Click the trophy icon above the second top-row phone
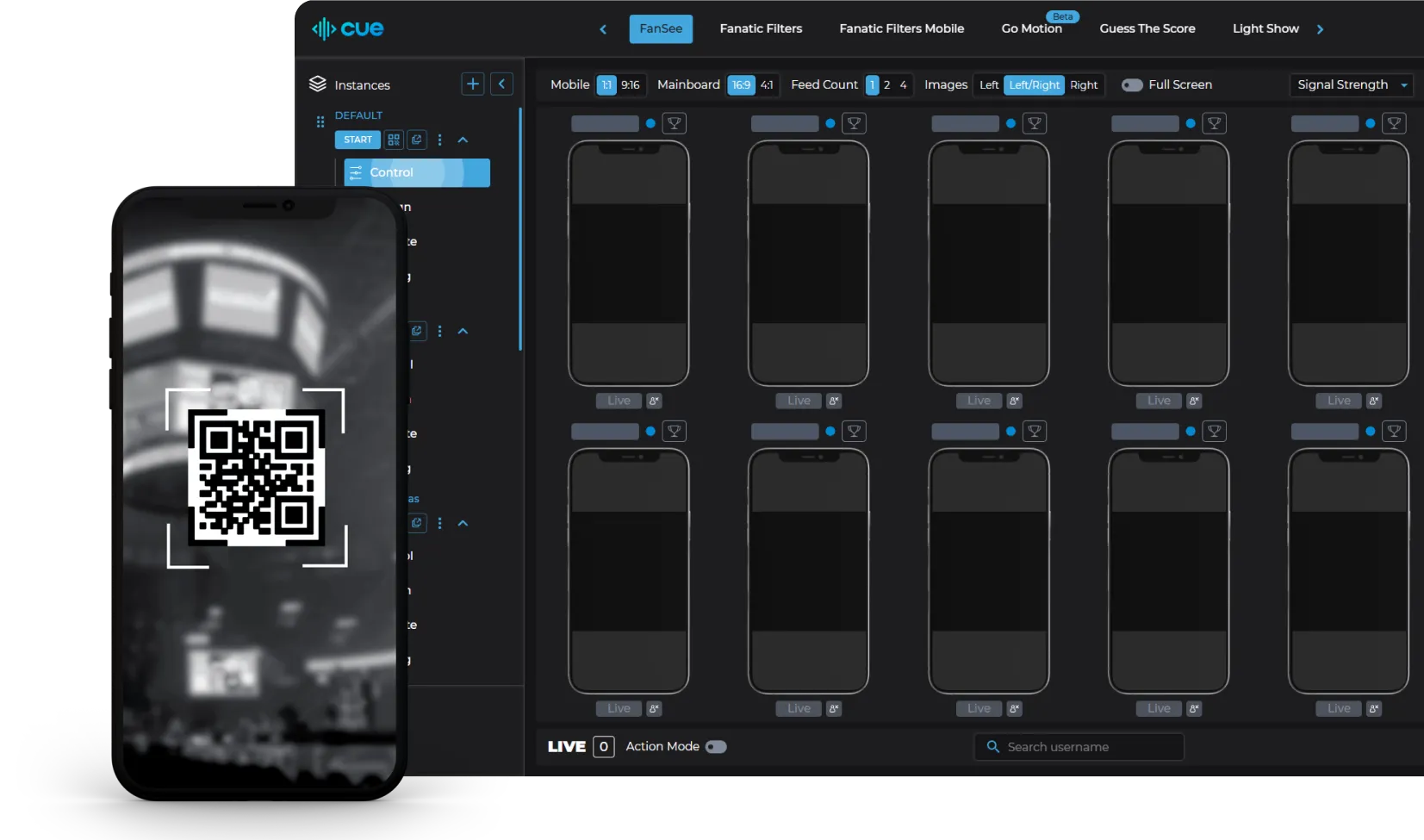 pyautogui.click(x=855, y=123)
